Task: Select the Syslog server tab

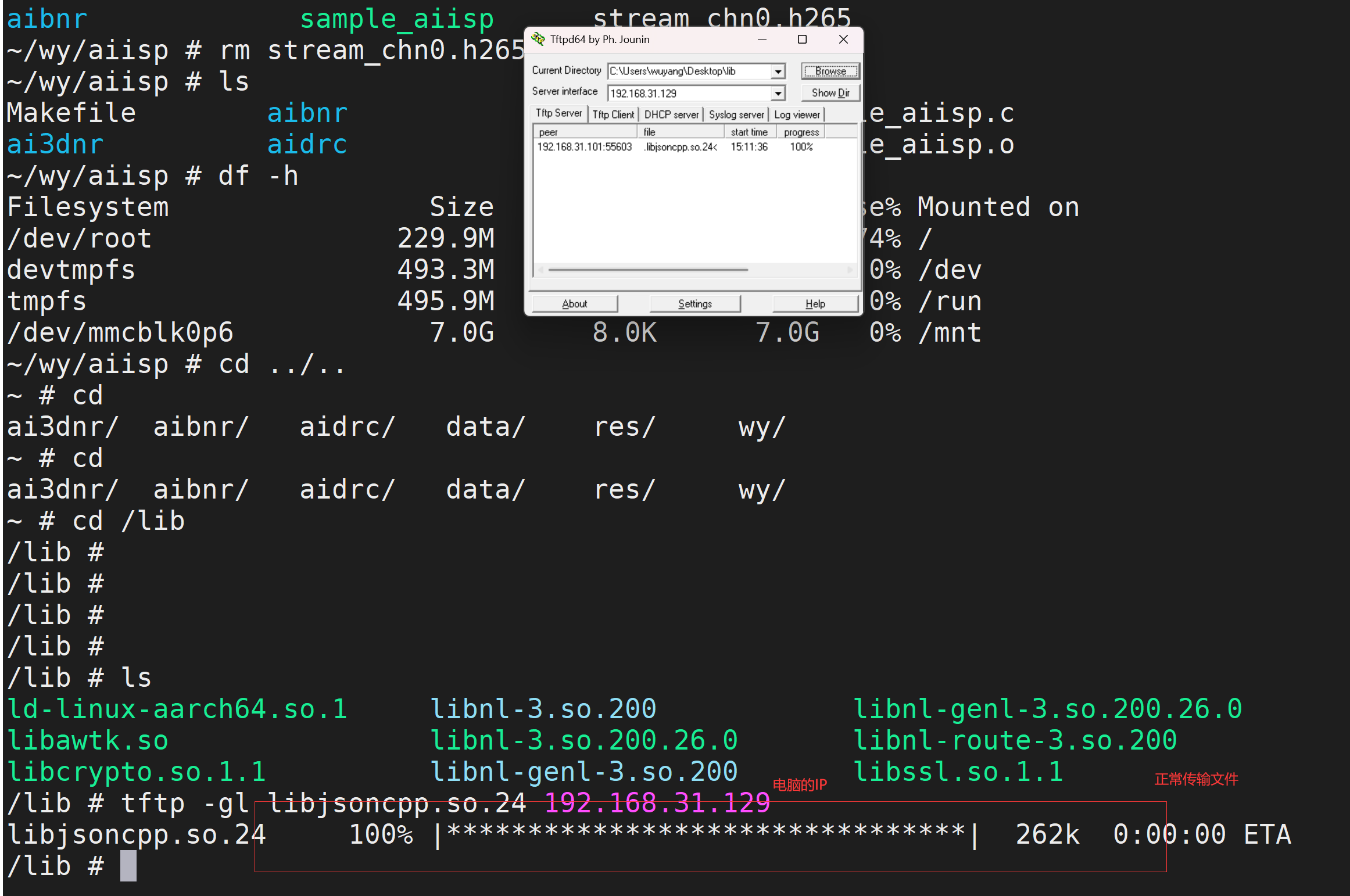Action: (x=736, y=114)
